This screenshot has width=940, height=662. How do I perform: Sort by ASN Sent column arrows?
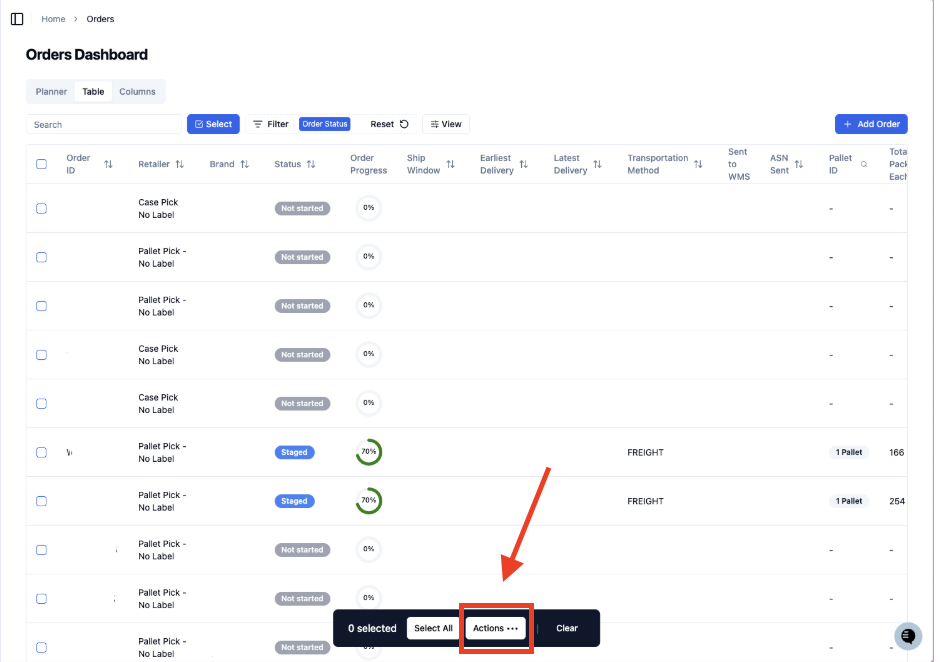pos(799,164)
